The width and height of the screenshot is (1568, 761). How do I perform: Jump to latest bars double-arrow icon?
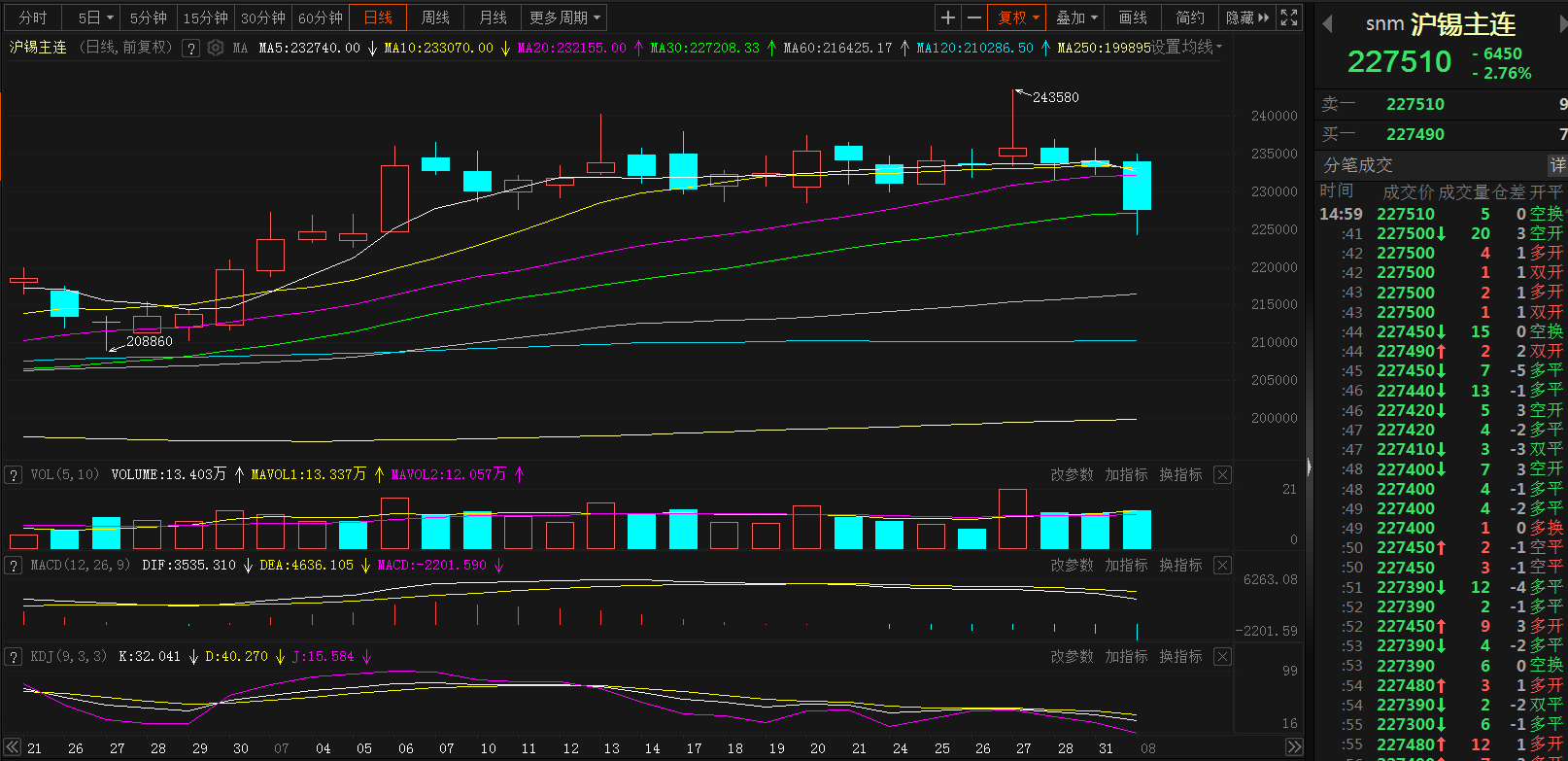[x=1294, y=747]
